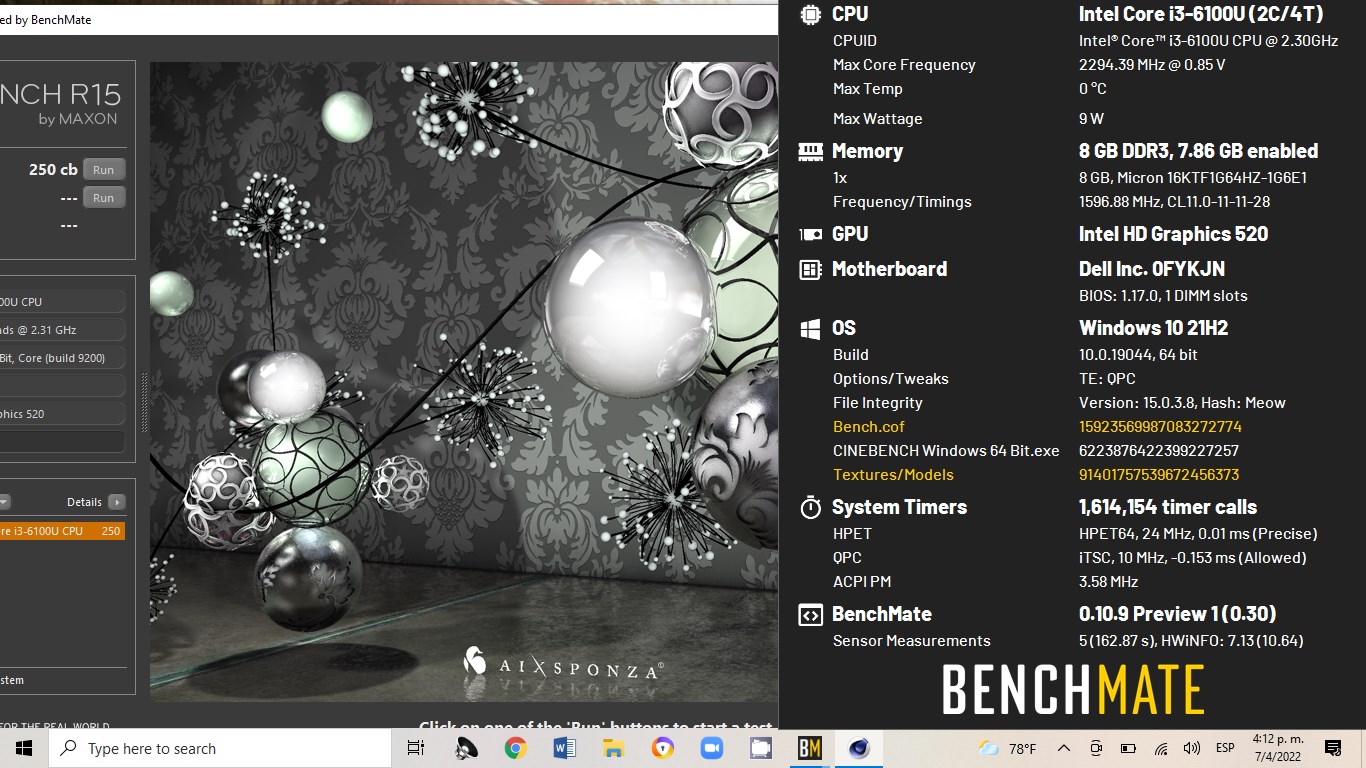Open the speaker app icon beside Task View
1366x768 pixels.
coord(467,748)
